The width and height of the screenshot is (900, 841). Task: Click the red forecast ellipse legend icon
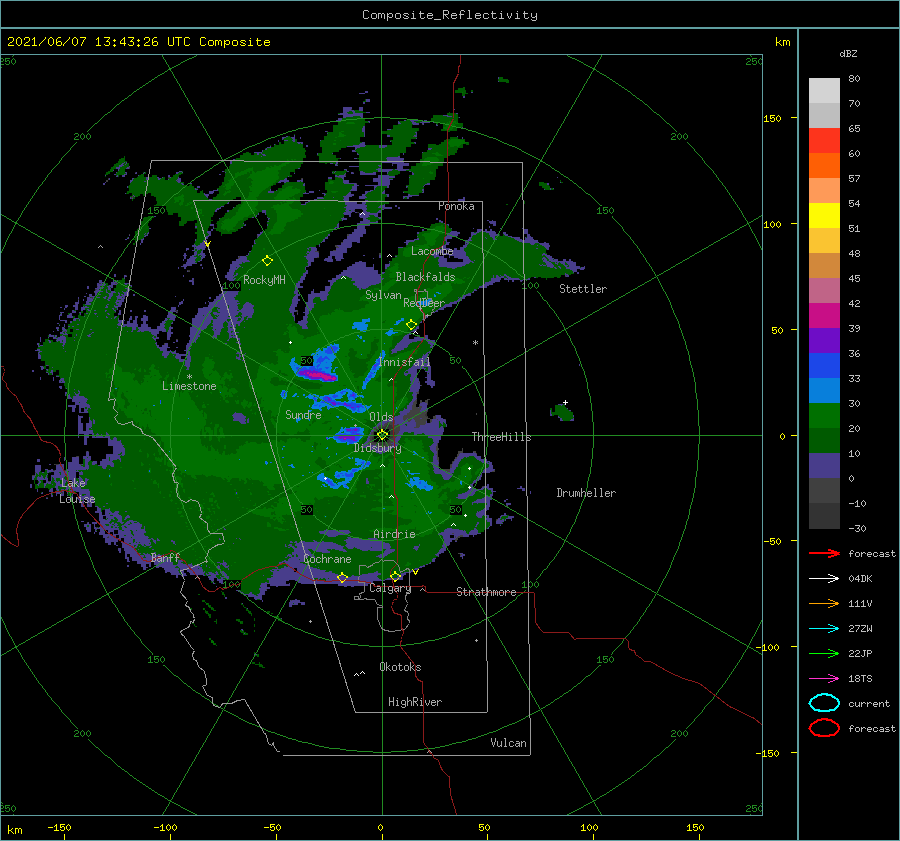[x=824, y=728]
